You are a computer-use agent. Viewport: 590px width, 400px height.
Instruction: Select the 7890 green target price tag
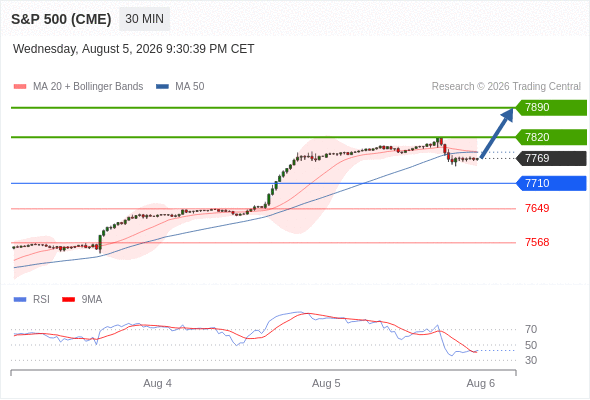coord(551,108)
